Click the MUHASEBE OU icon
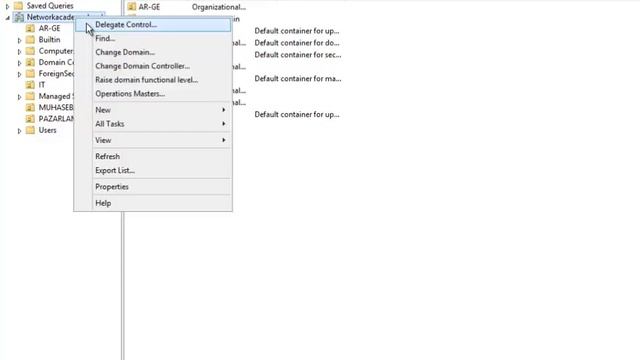640x360 pixels. click(x=30, y=107)
